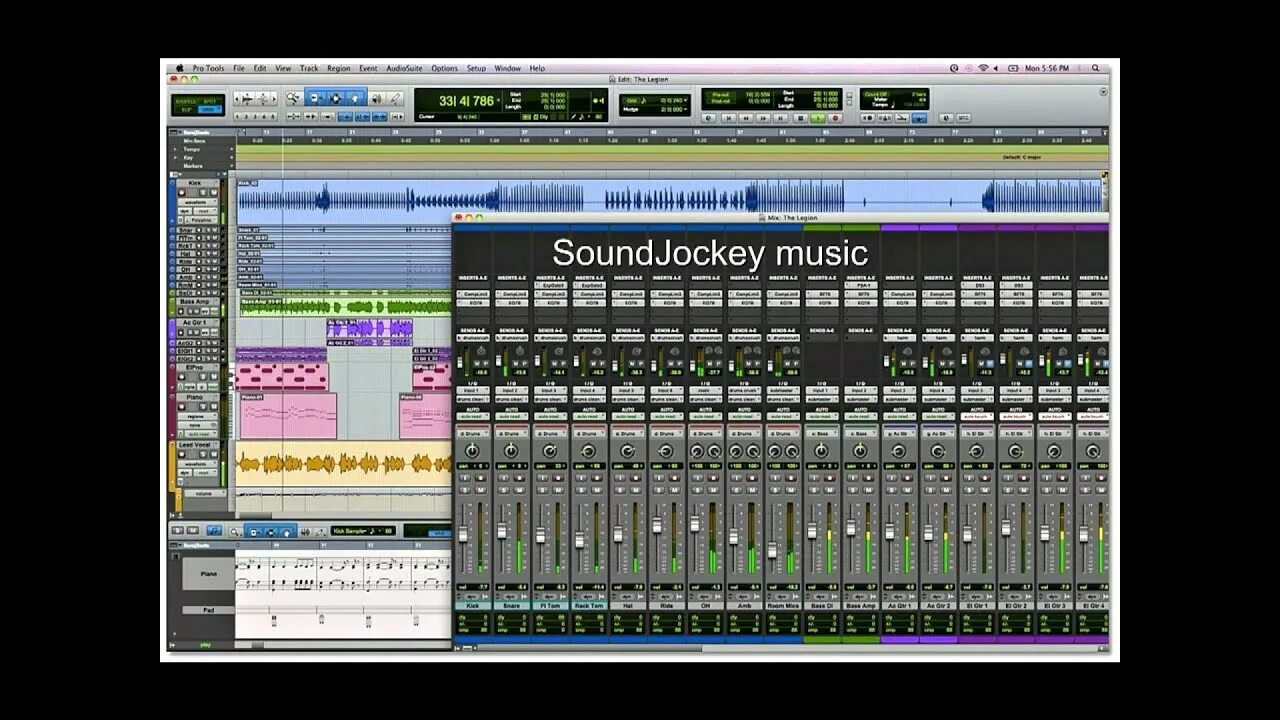Open Edit window toolbar options menu
The image size is (1280, 720).
(1104, 92)
